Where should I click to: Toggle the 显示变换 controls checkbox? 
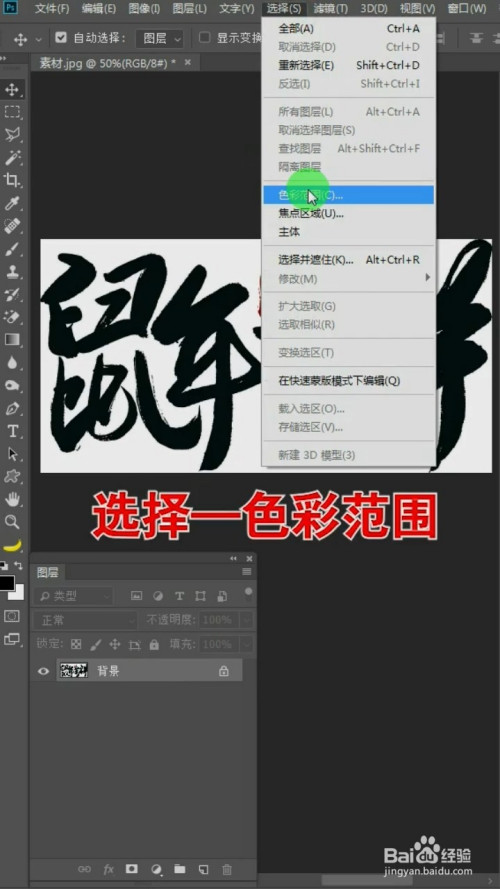coord(205,38)
